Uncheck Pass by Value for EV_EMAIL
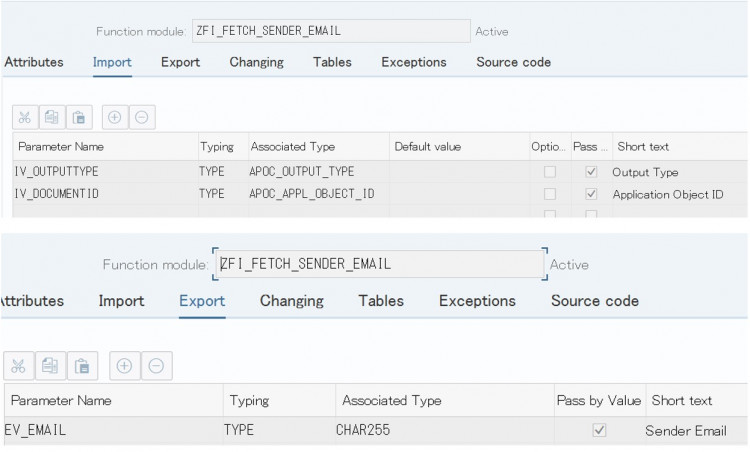Screen dimensions: 750x452 599,430
